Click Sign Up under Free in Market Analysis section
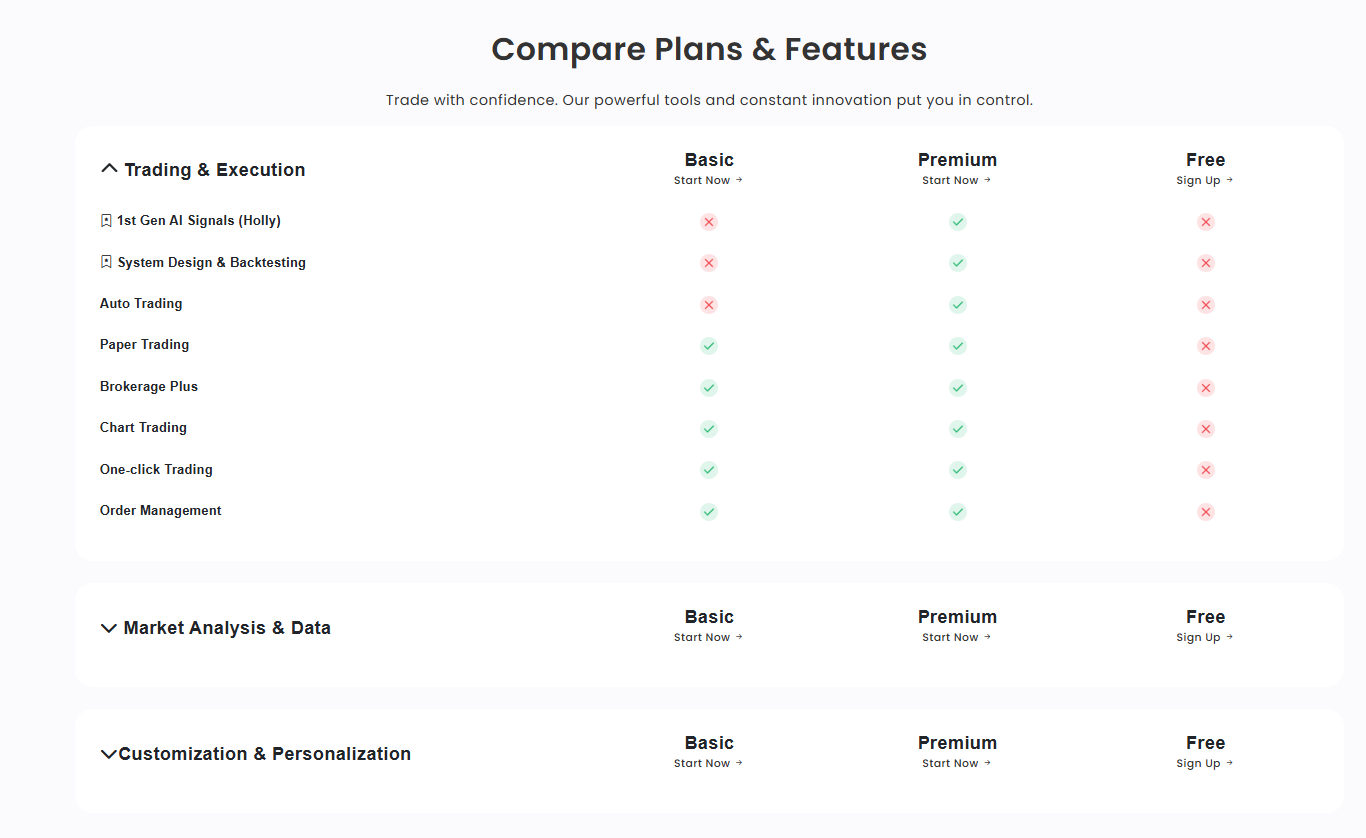The height and width of the screenshot is (838, 1366). (1204, 638)
